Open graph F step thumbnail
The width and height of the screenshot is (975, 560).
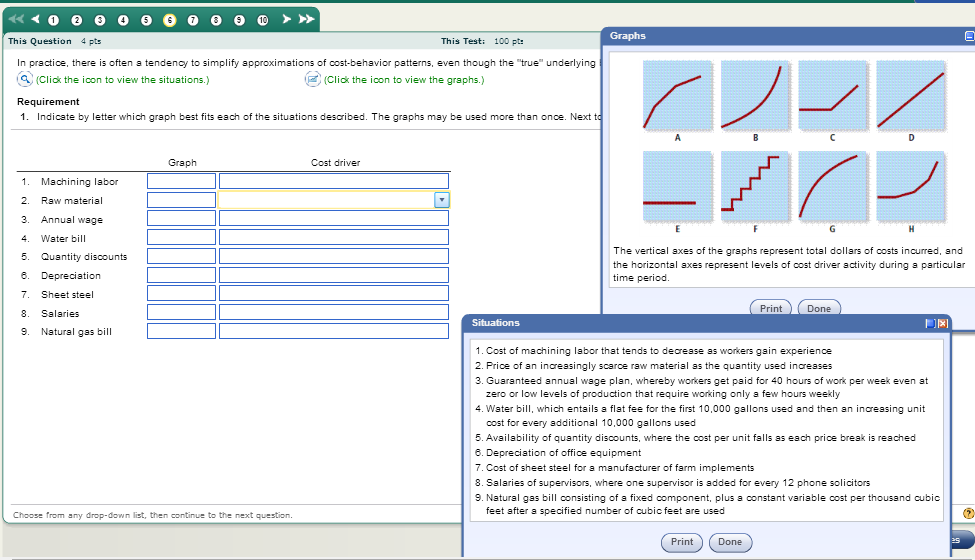click(x=756, y=186)
